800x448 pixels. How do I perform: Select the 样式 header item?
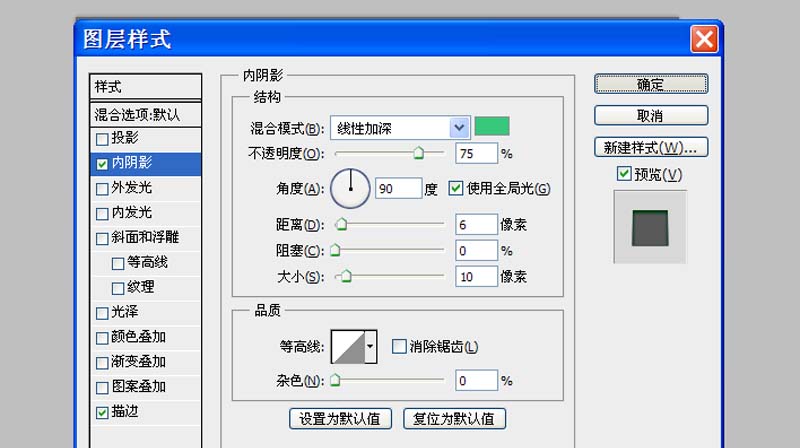tap(144, 87)
